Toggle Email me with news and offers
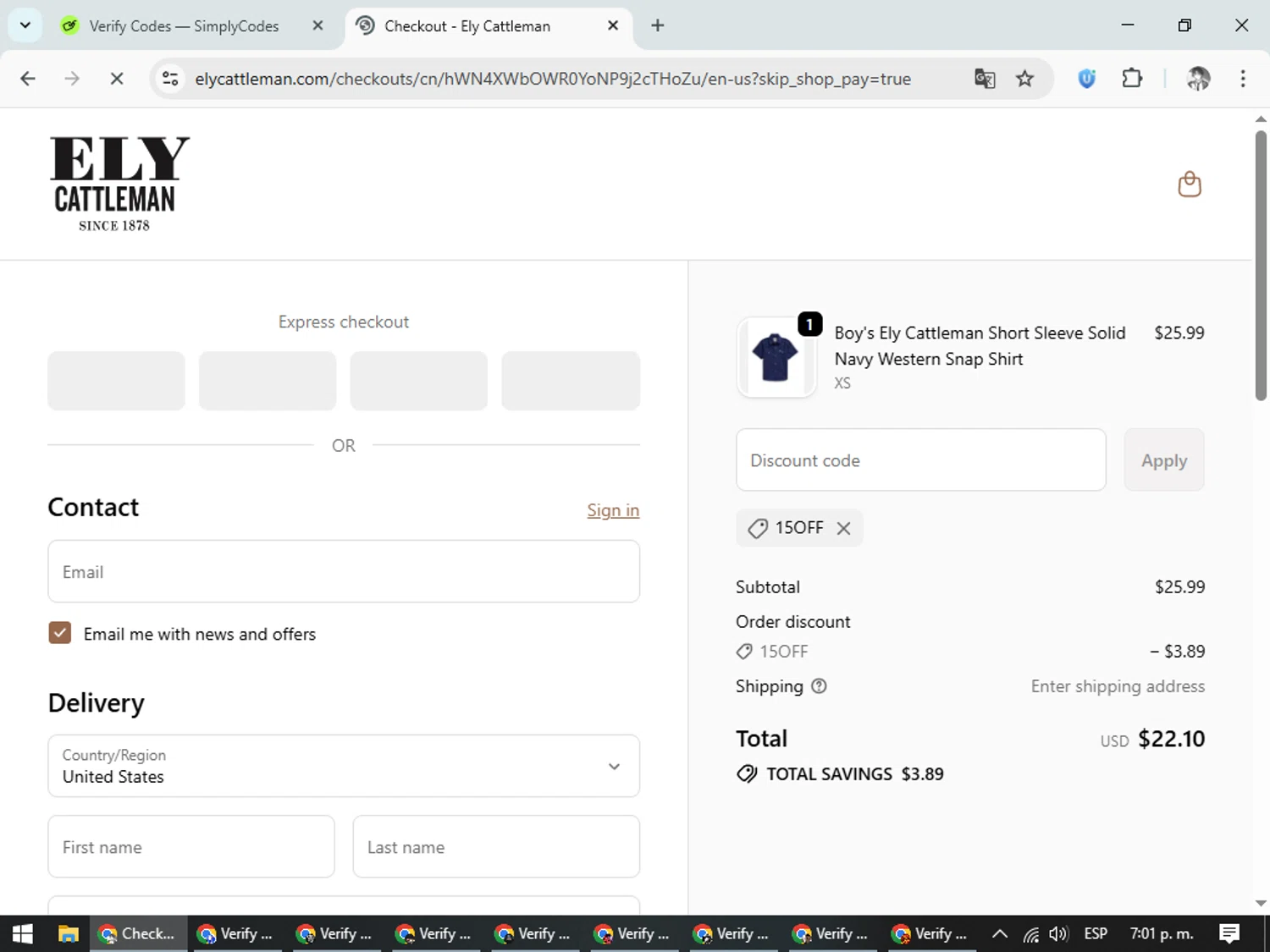 point(60,633)
